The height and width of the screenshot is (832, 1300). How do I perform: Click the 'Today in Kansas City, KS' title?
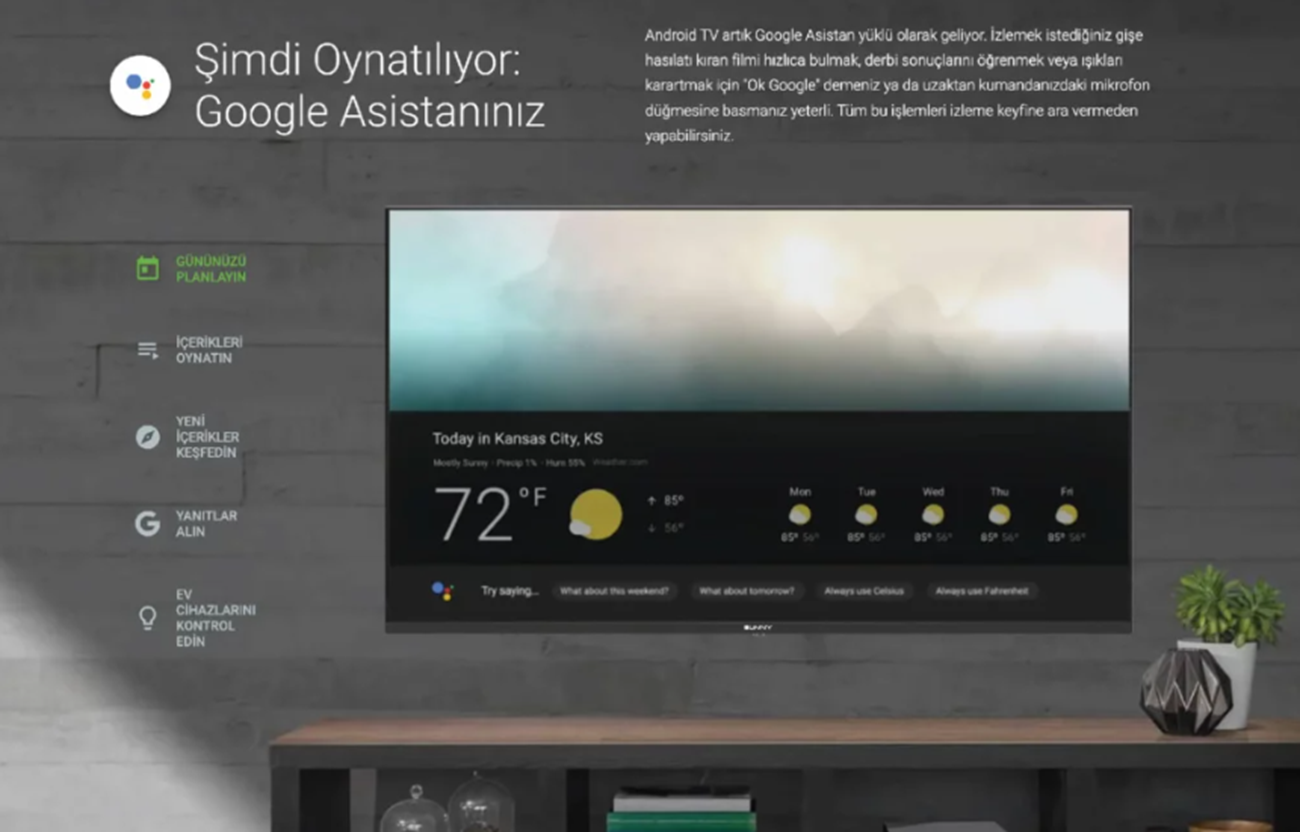[517, 438]
